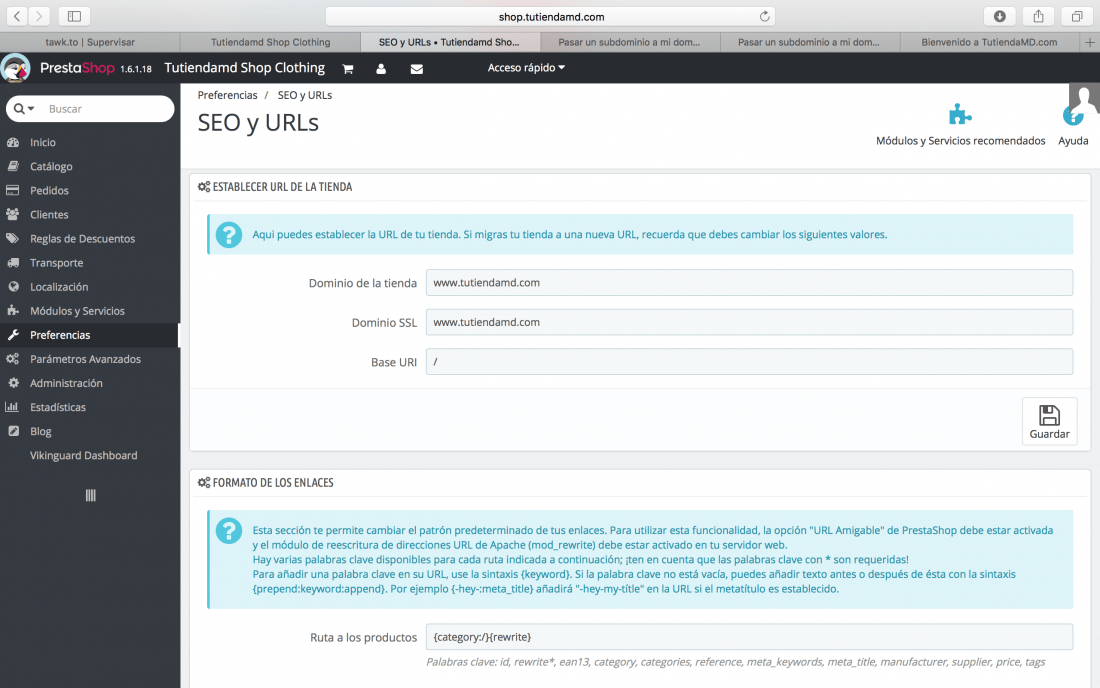Image resolution: width=1100 pixels, height=688 pixels.
Task: Click the Safari forward navigation arrow
Action: click(x=39, y=16)
